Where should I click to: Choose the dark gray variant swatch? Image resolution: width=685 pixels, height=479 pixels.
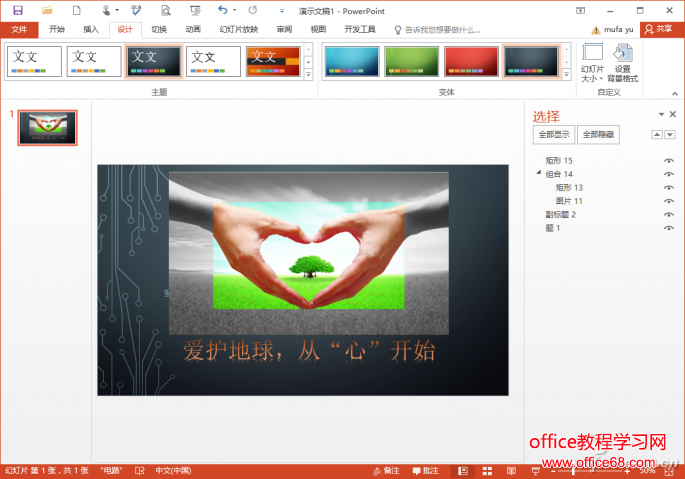pyautogui.click(x=531, y=62)
